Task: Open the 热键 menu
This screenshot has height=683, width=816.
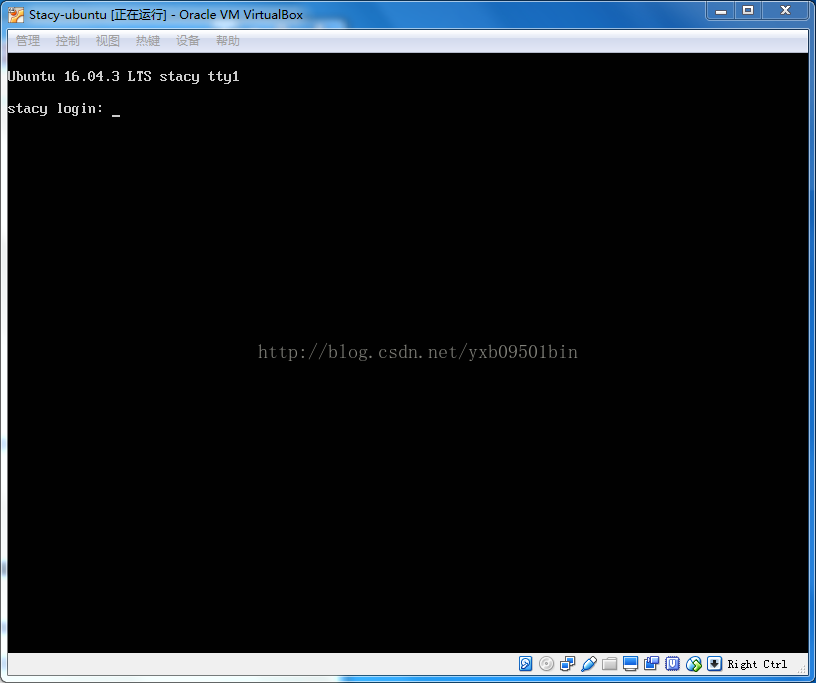Action: [x=148, y=41]
